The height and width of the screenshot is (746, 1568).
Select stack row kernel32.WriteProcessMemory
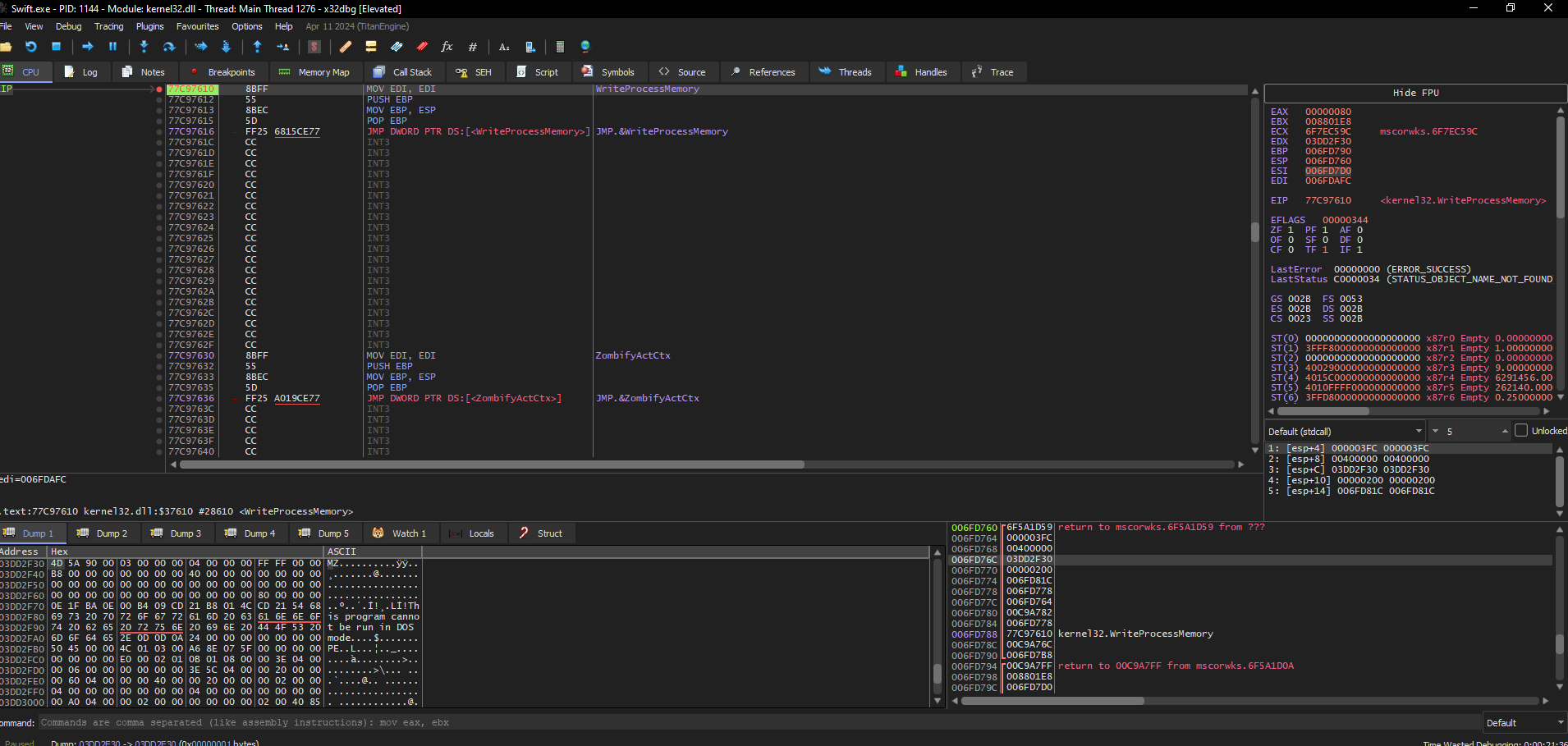[1251, 634]
